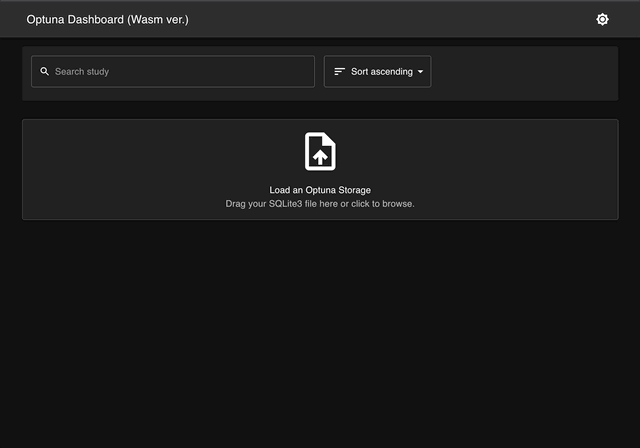The height and width of the screenshot is (448, 640).
Task: Click the Load an Optuna Storage text
Action: 320,190
